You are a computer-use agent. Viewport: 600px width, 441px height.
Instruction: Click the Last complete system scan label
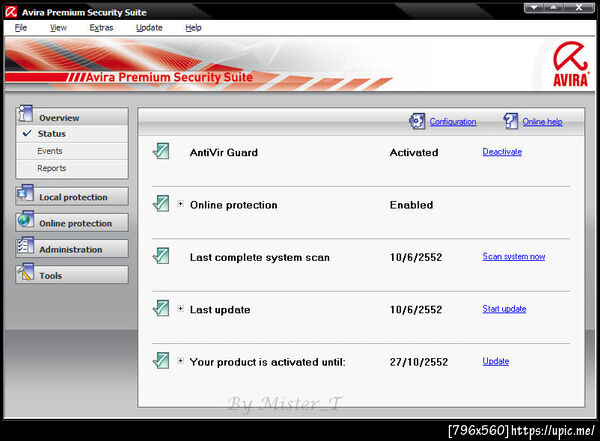[259, 257]
